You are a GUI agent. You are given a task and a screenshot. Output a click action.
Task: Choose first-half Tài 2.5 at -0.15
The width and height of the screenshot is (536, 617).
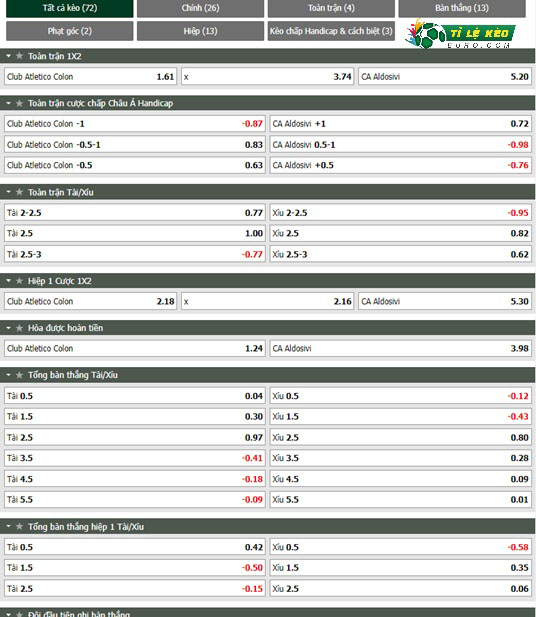tap(135, 589)
